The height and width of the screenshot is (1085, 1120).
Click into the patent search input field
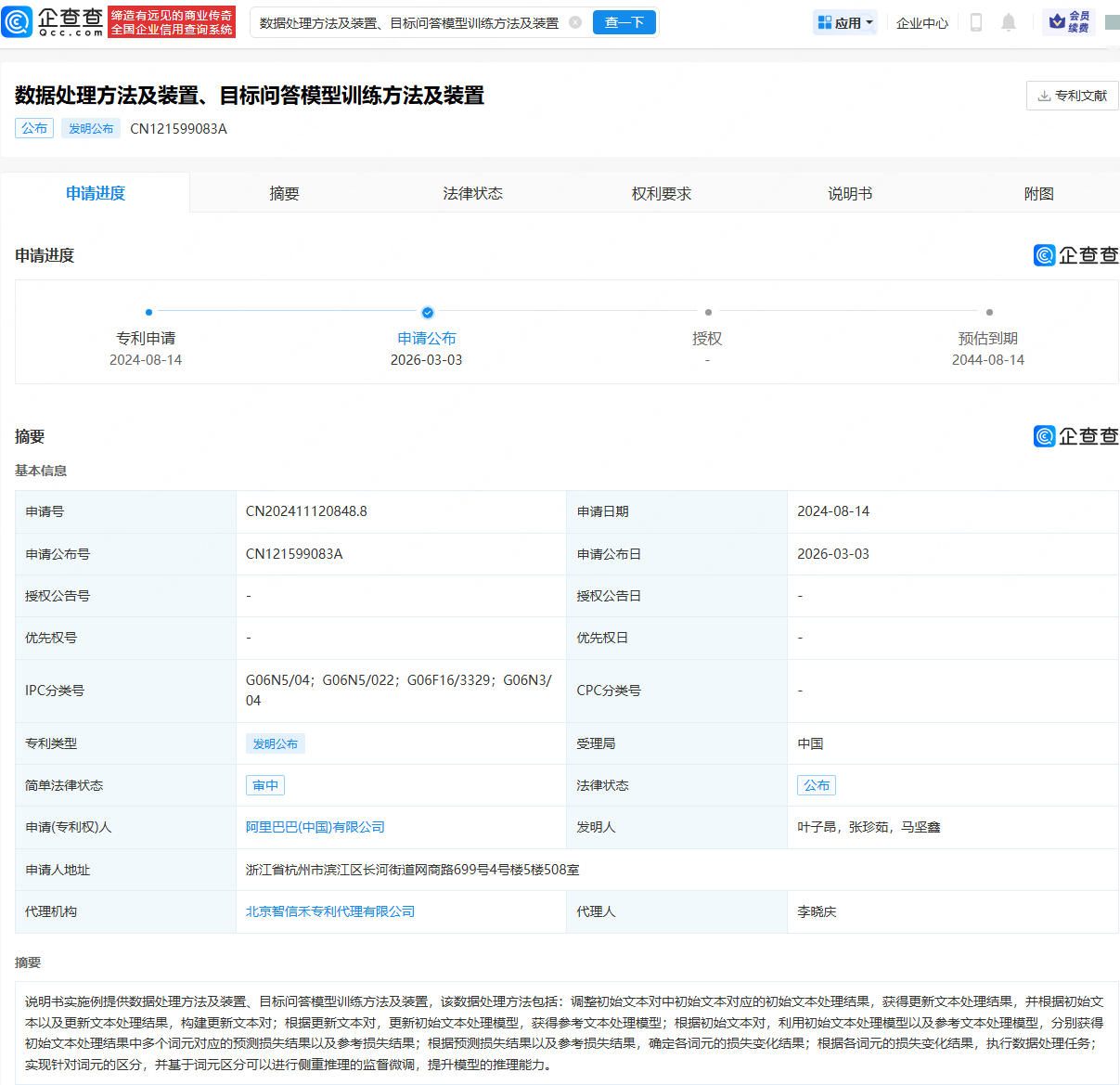(x=408, y=23)
